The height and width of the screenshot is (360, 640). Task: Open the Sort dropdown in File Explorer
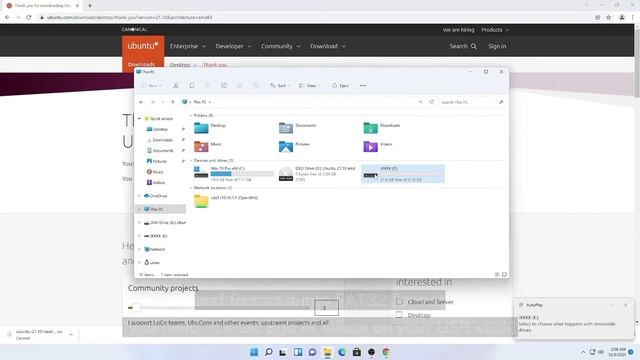[x=280, y=86]
